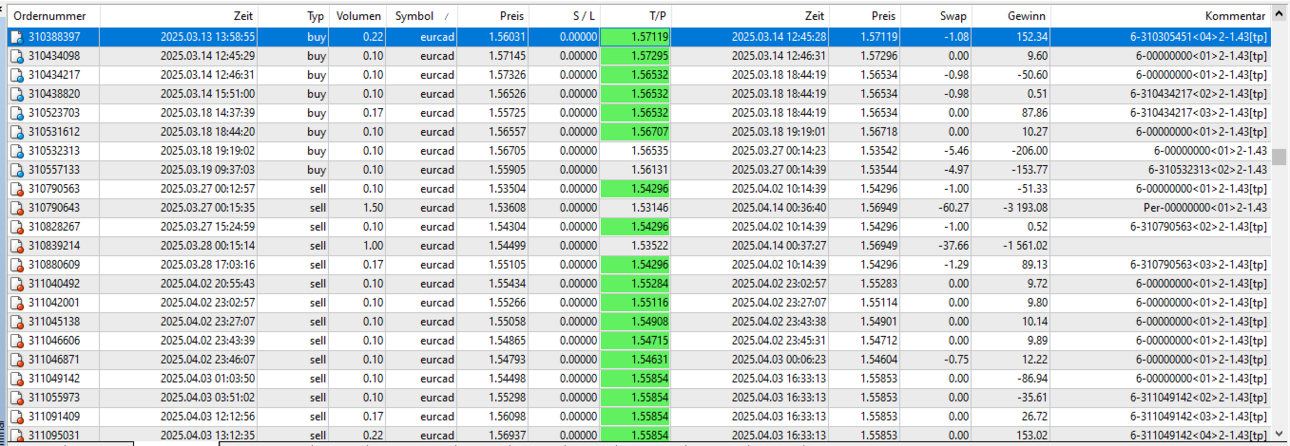The width and height of the screenshot is (1290, 446).
Task: Click the icon next to order 311042001
Action: coord(16,302)
